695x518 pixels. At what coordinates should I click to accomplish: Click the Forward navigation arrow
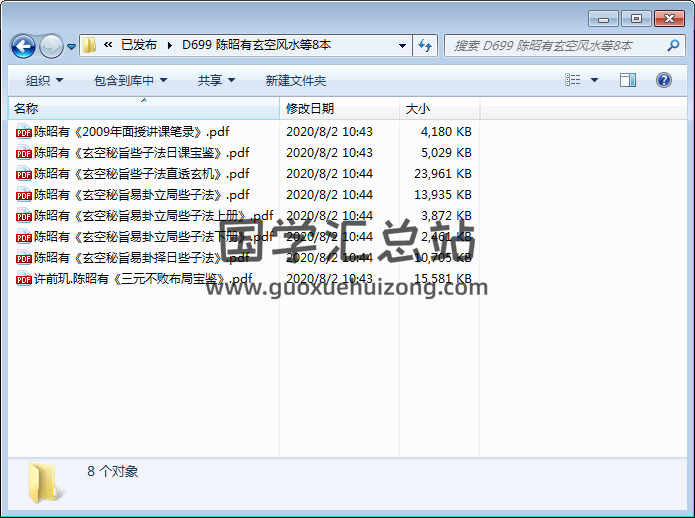click(51, 46)
